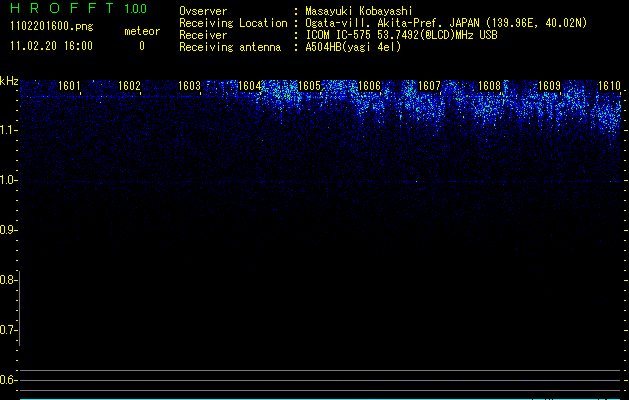Click the 1604 time marker

(x=249, y=86)
